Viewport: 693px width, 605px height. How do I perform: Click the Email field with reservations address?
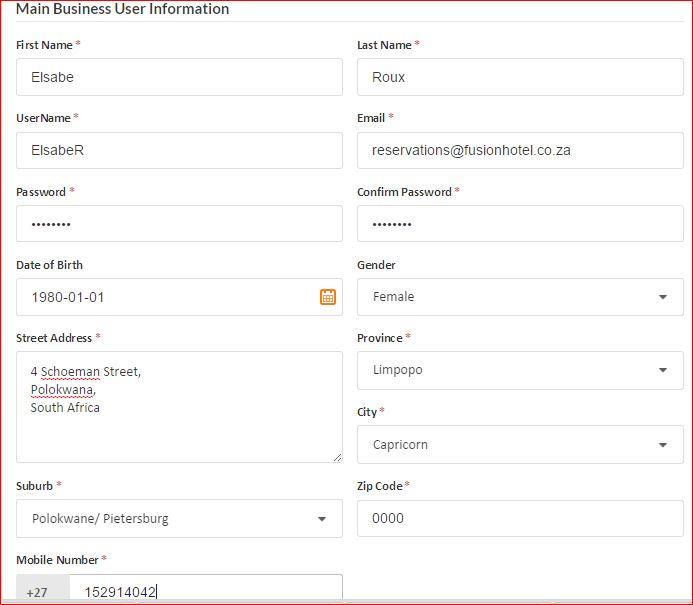[519, 150]
